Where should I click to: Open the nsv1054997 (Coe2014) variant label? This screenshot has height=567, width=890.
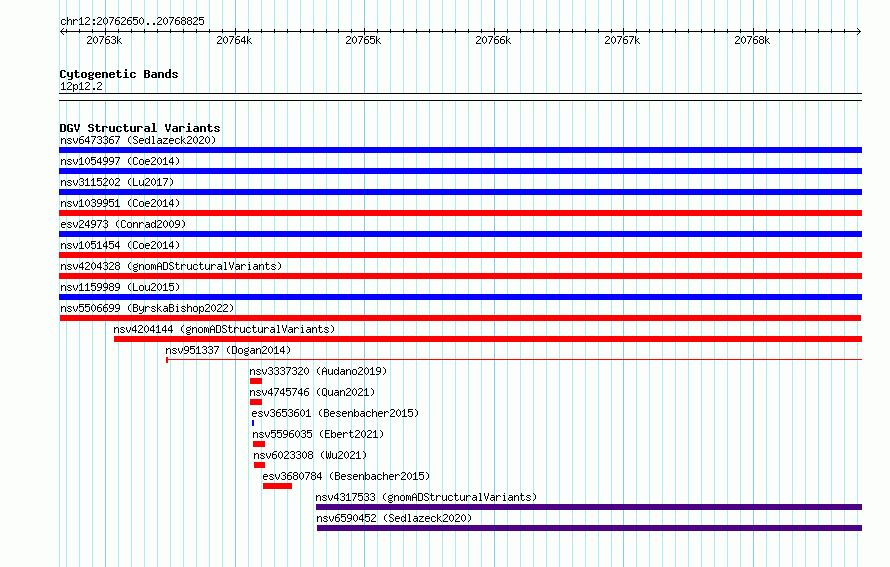(120, 161)
